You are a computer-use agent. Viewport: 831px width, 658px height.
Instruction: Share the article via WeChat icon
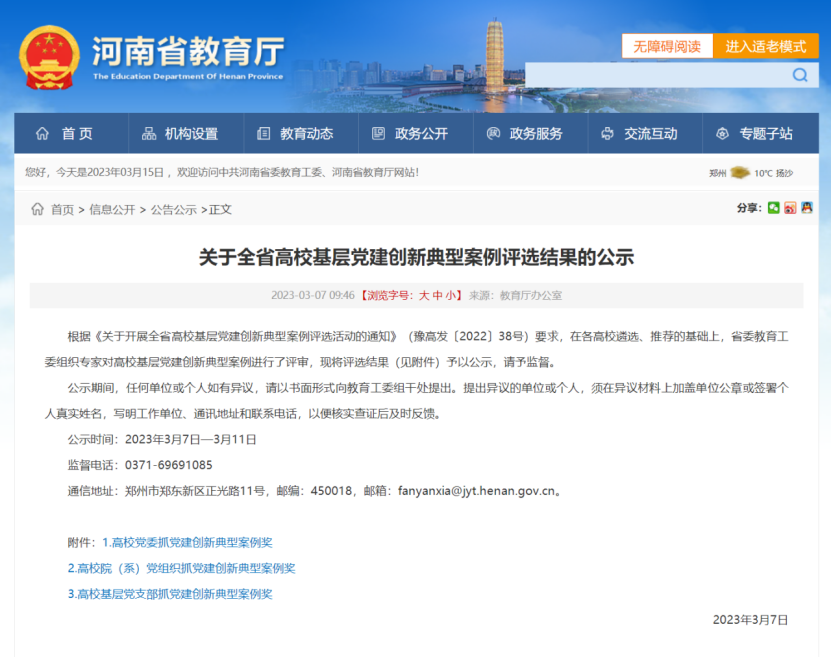(x=773, y=208)
